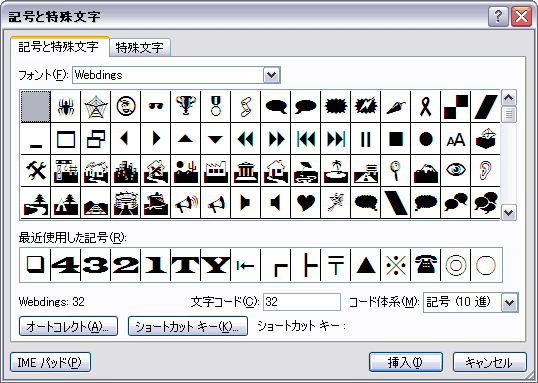The height and width of the screenshot is (383, 538).
Task: Select the checkerboard squares symbol
Action: (456, 106)
